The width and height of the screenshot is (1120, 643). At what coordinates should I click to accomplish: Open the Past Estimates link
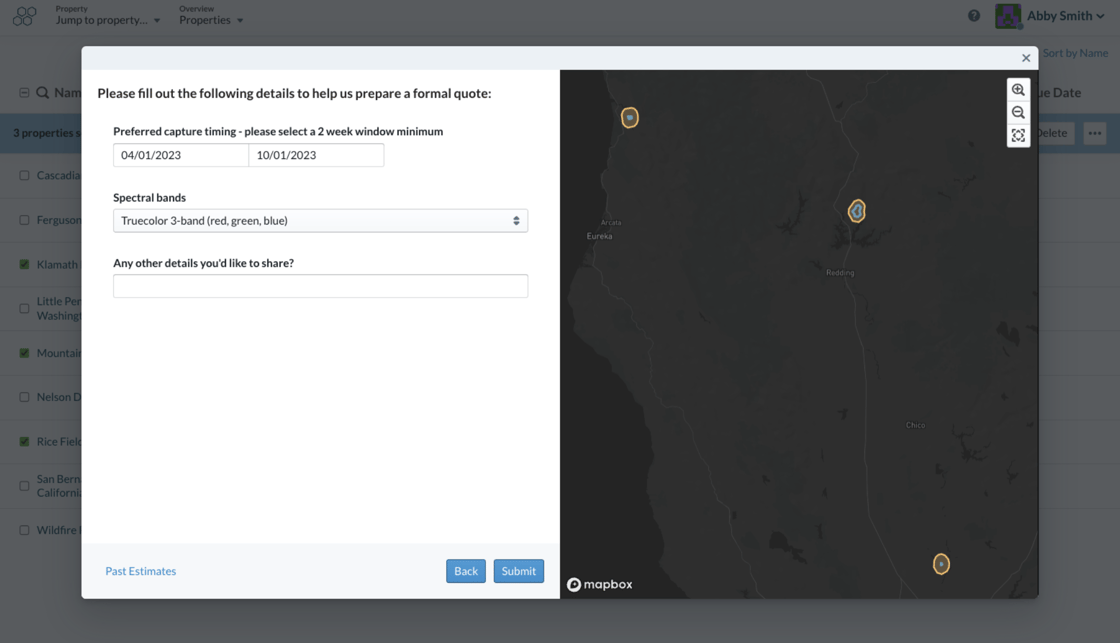point(141,571)
